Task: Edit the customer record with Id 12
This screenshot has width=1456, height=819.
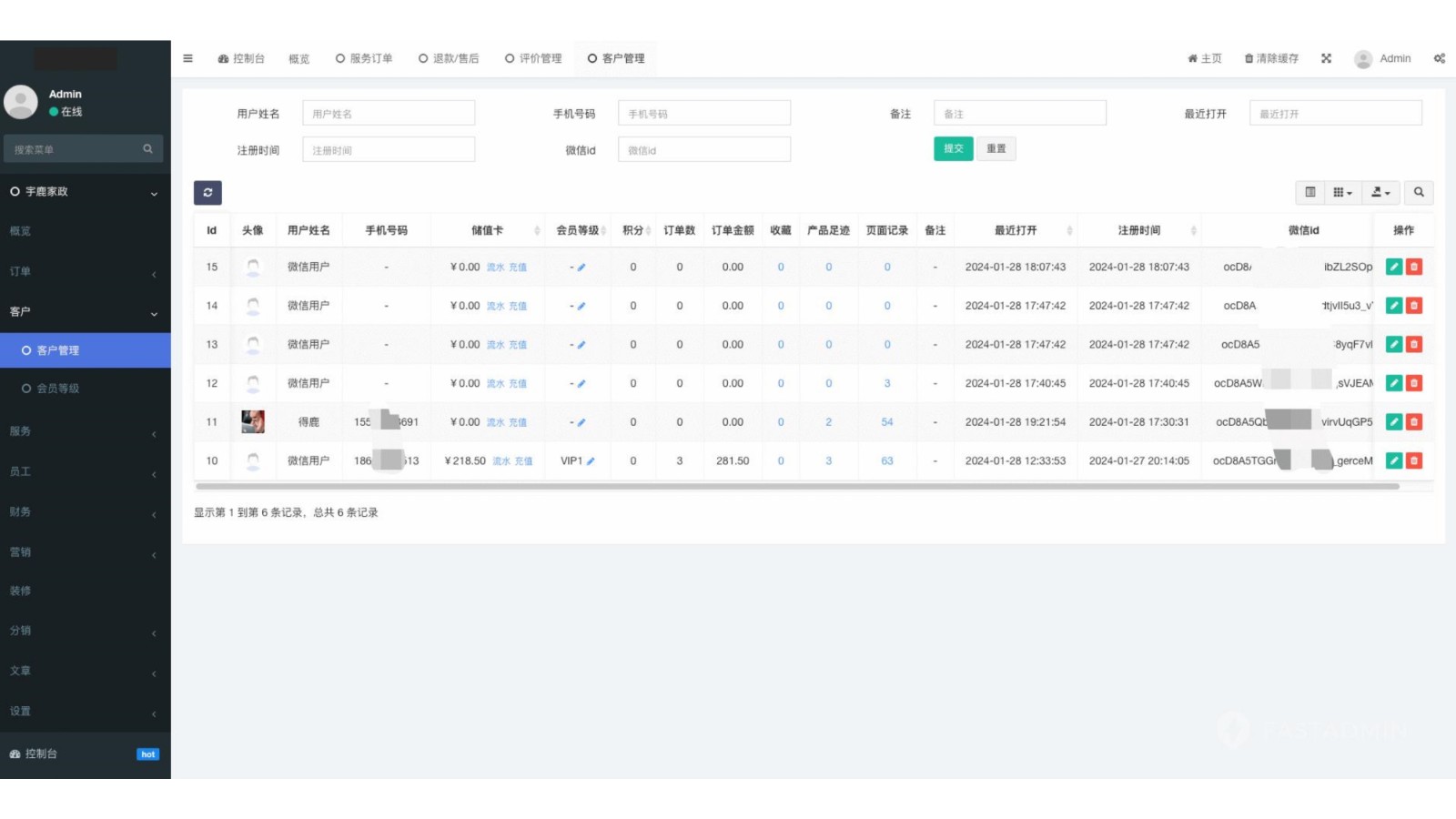Action: tap(1393, 383)
